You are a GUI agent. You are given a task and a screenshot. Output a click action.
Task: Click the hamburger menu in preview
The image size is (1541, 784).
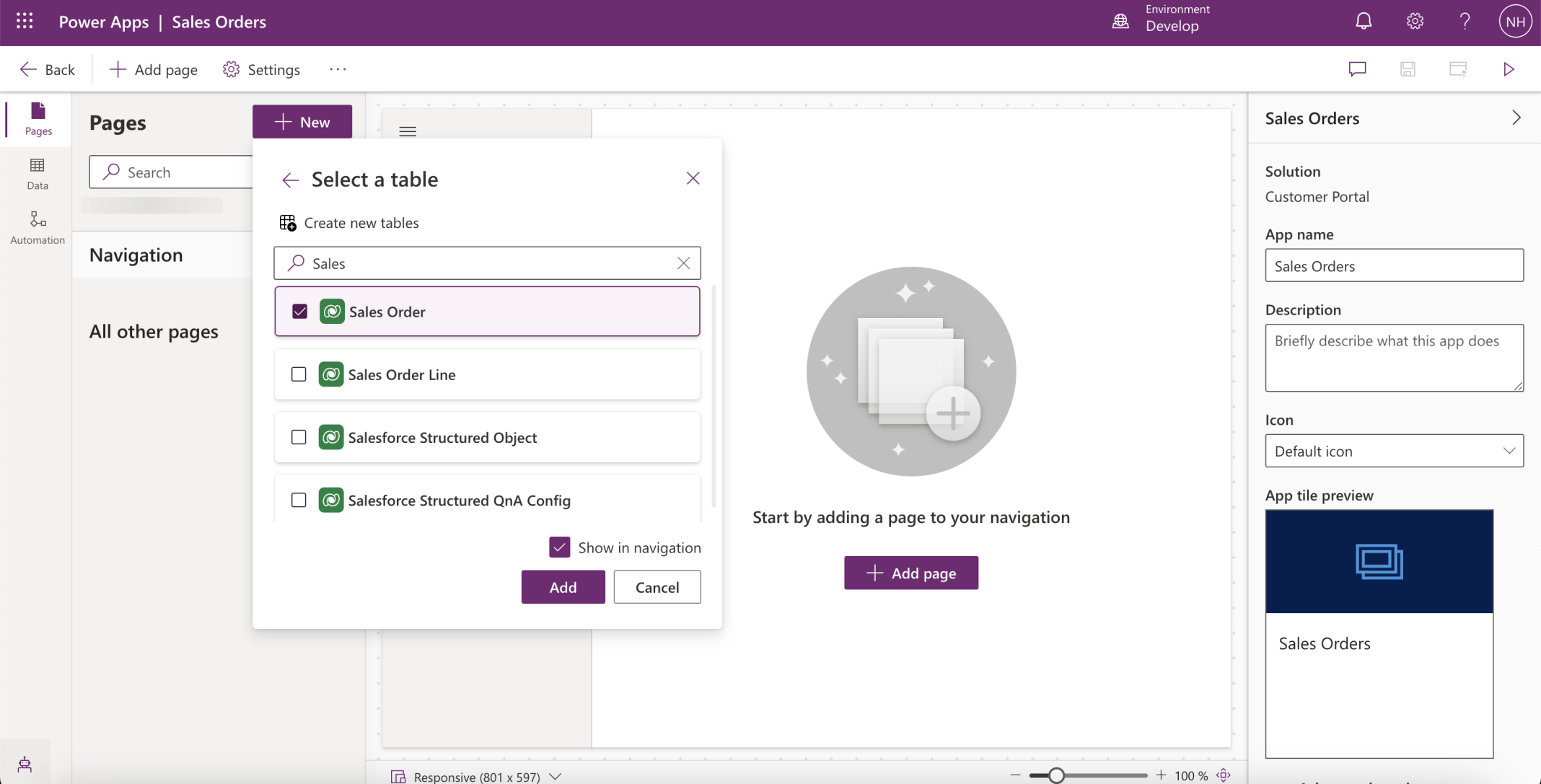click(408, 131)
